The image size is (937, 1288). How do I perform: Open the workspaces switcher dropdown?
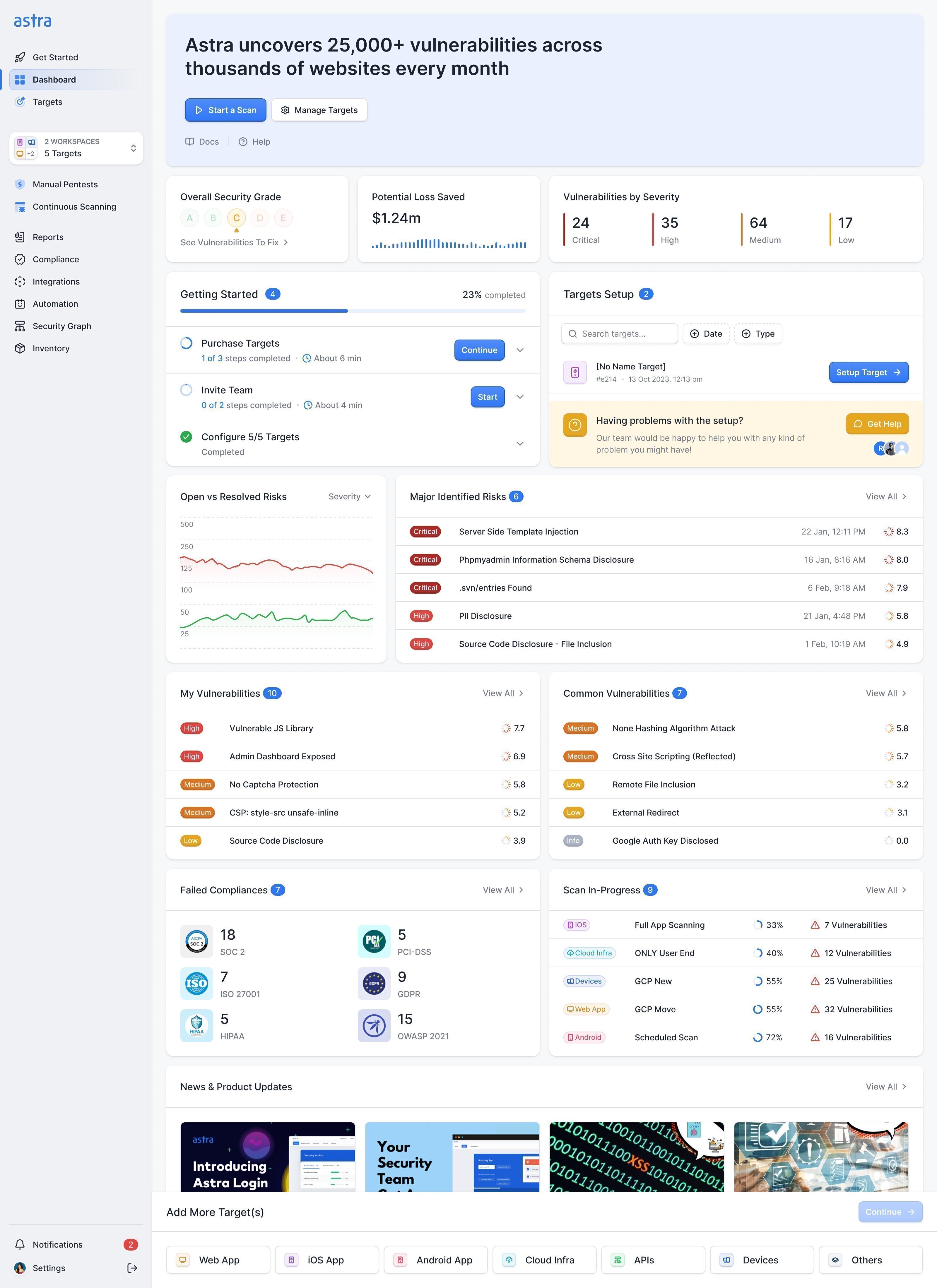coord(76,148)
